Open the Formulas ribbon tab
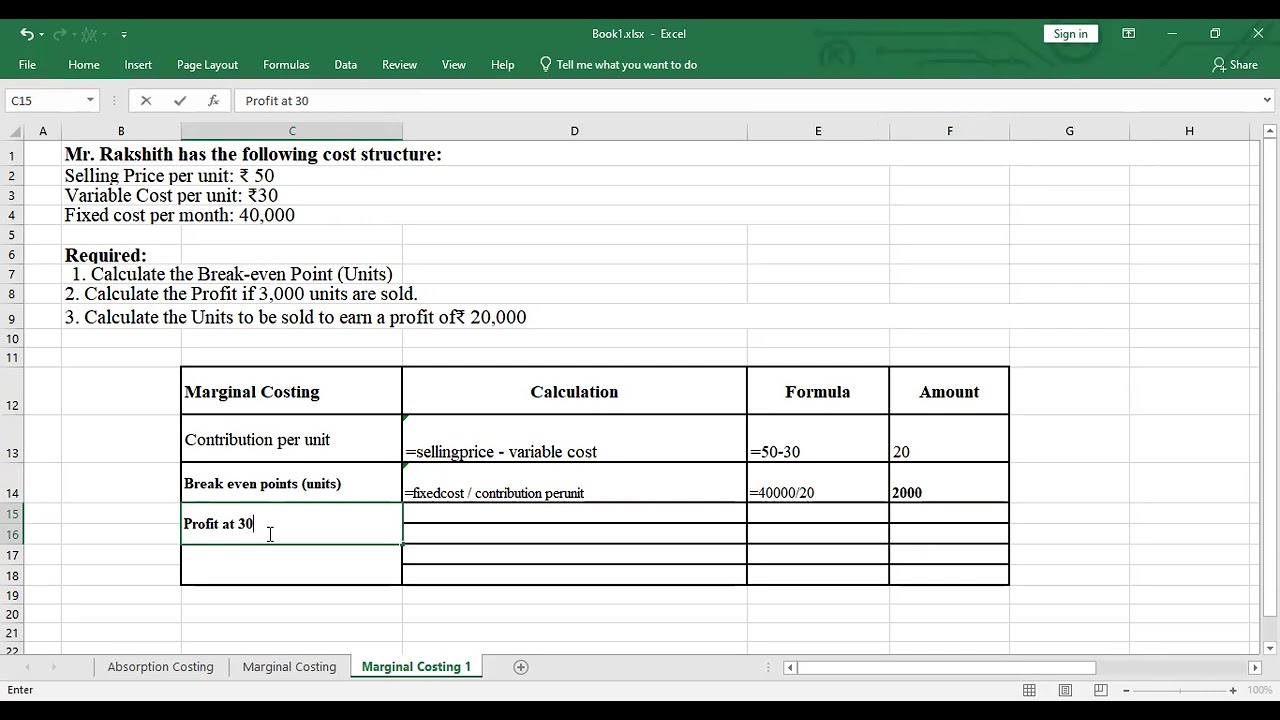 [286, 65]
